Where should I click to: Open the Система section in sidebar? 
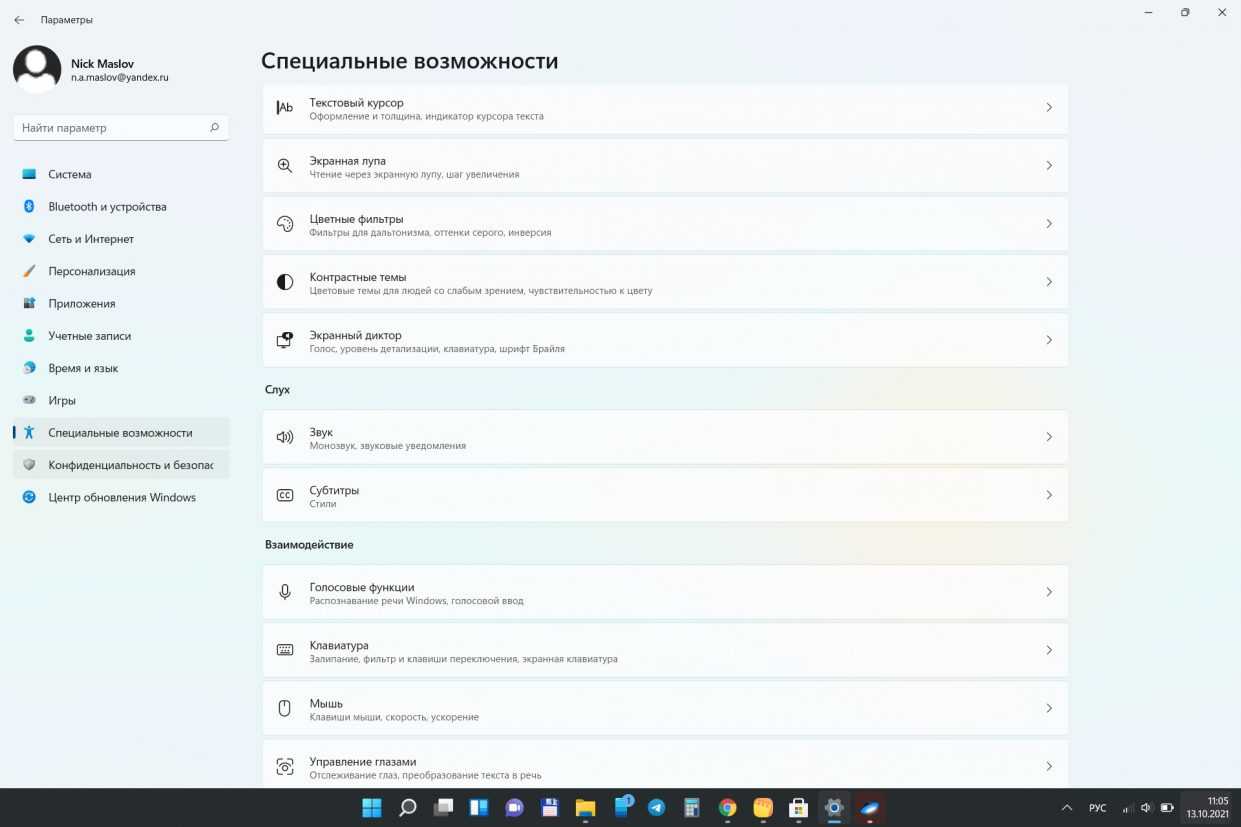pos(70,174)
